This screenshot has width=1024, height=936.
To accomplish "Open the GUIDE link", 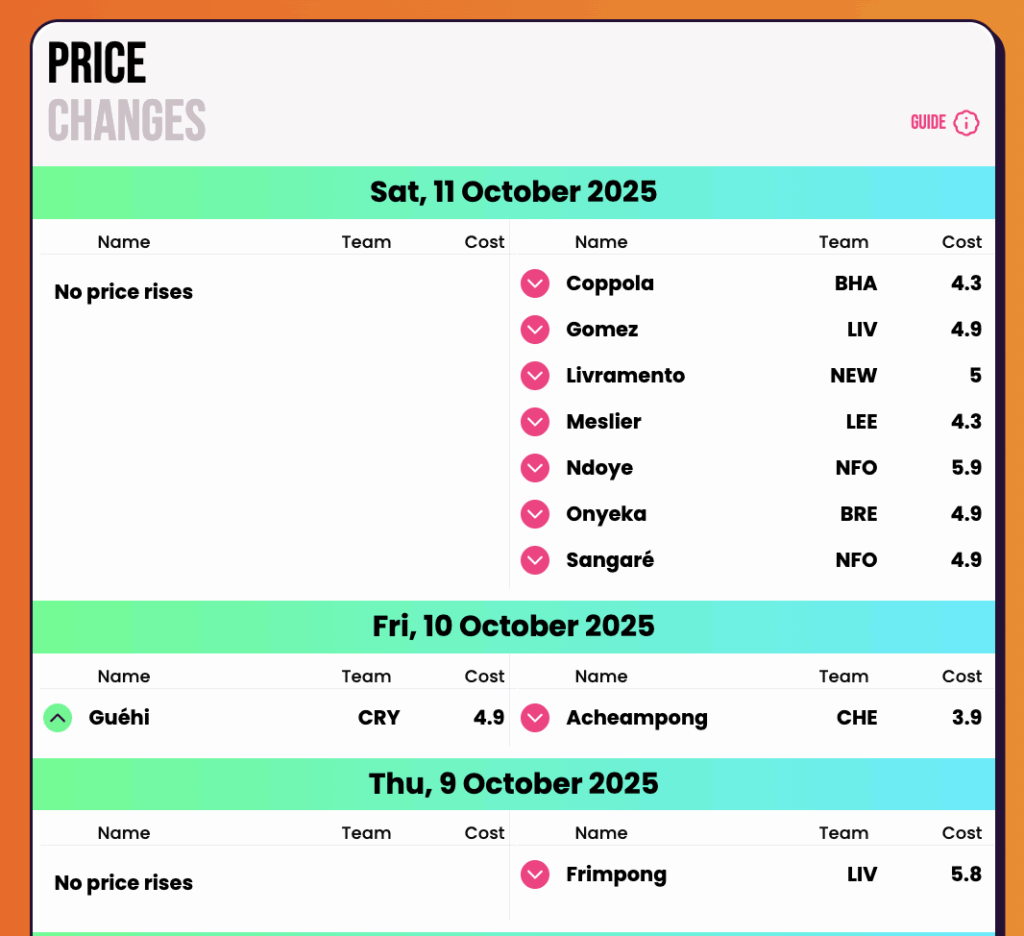I will (928, 123).
